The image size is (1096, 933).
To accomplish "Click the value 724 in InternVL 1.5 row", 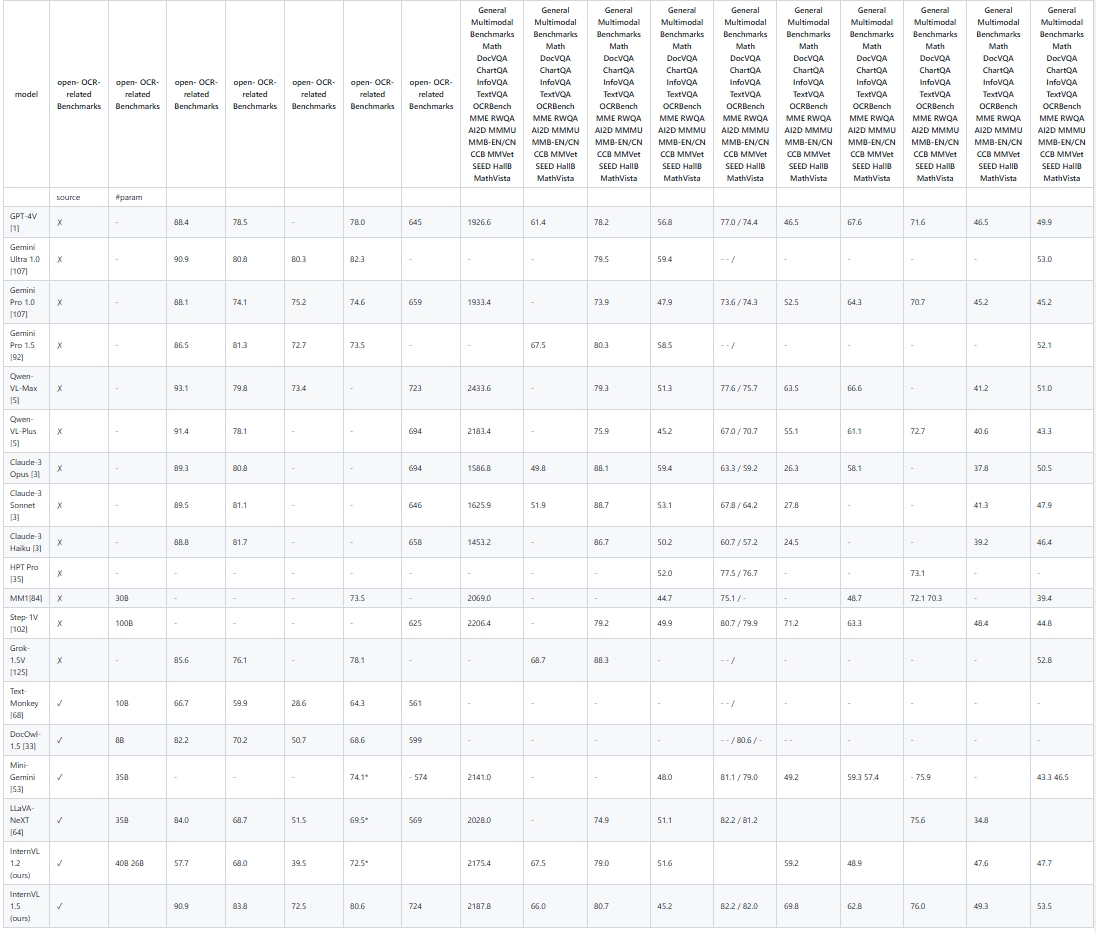I will tap(415, 906).
